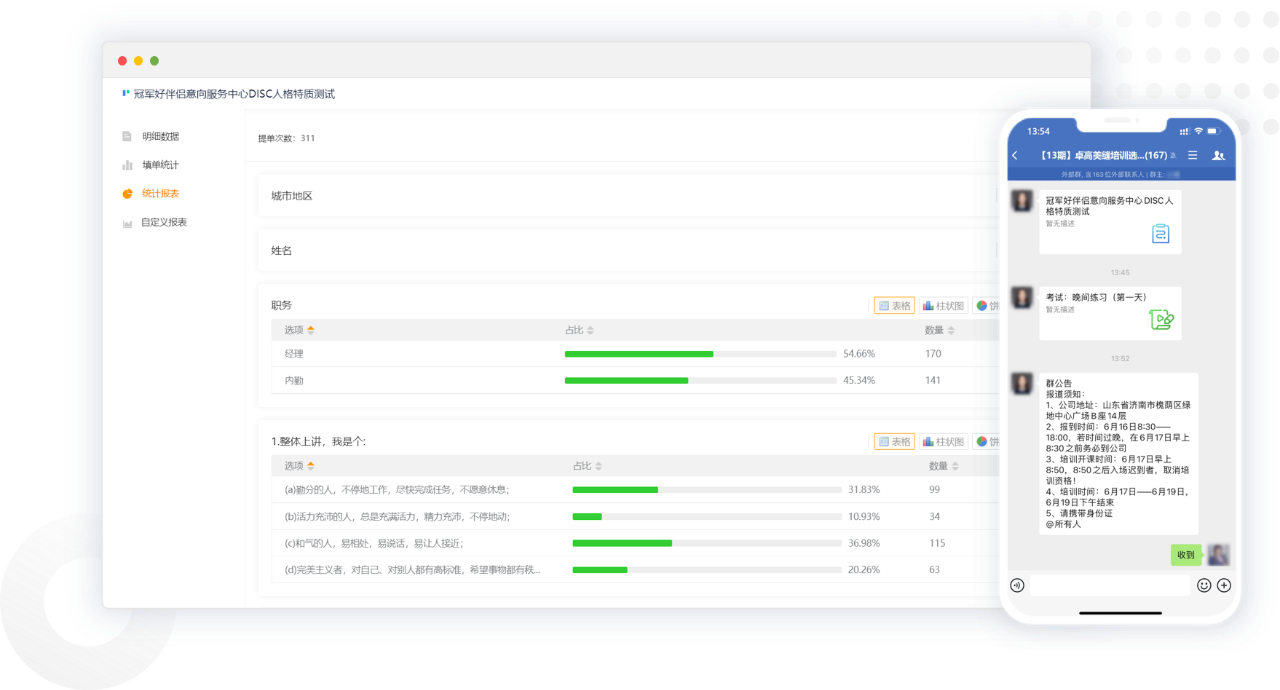Open the phone chat menu list icon

coord(1192,156)
